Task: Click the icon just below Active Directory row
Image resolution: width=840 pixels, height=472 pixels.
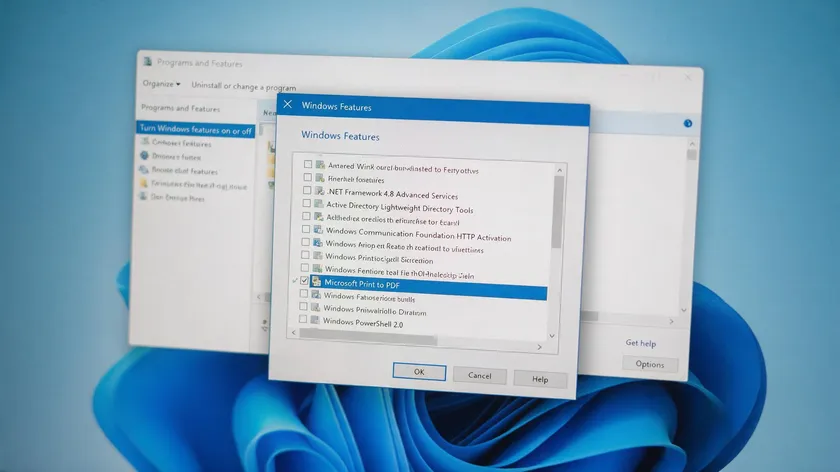Action: (319, 216)
